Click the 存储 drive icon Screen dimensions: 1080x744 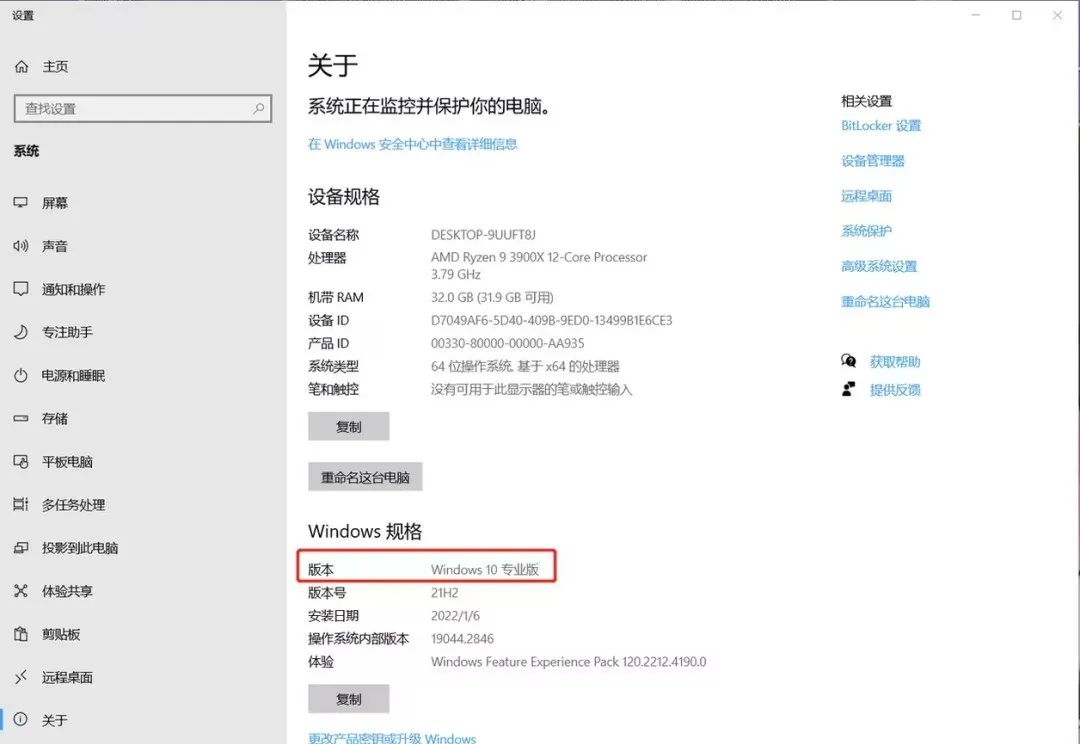[21, 418]
